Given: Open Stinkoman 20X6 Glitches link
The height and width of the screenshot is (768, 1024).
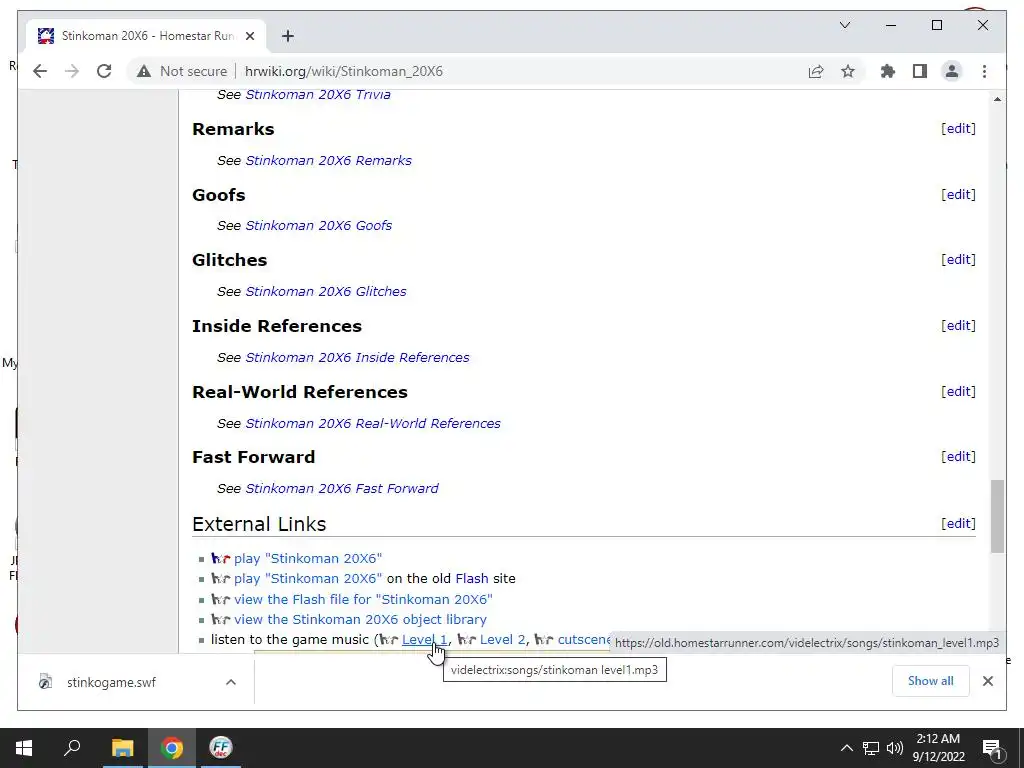Looking at the screenshot, I should (326, 292).
